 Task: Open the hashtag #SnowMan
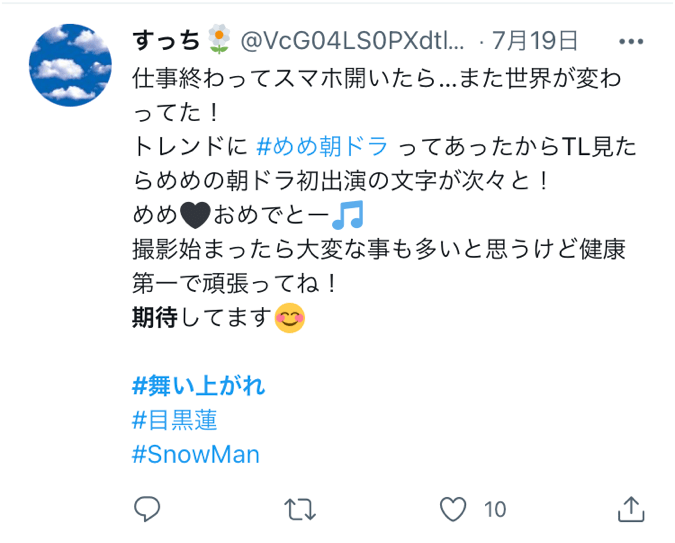coord(196,454)
